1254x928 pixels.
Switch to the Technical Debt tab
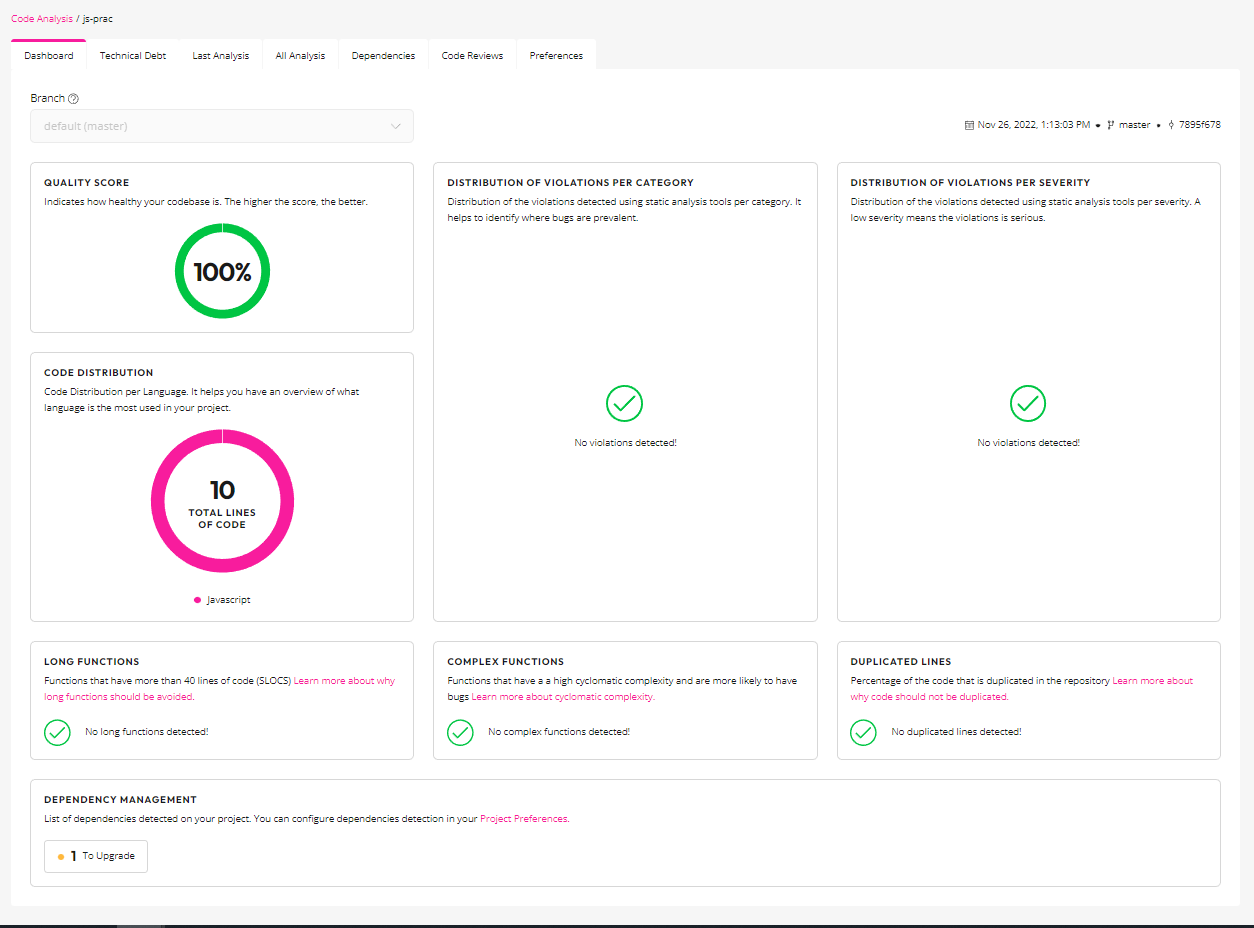click(133, 56)
